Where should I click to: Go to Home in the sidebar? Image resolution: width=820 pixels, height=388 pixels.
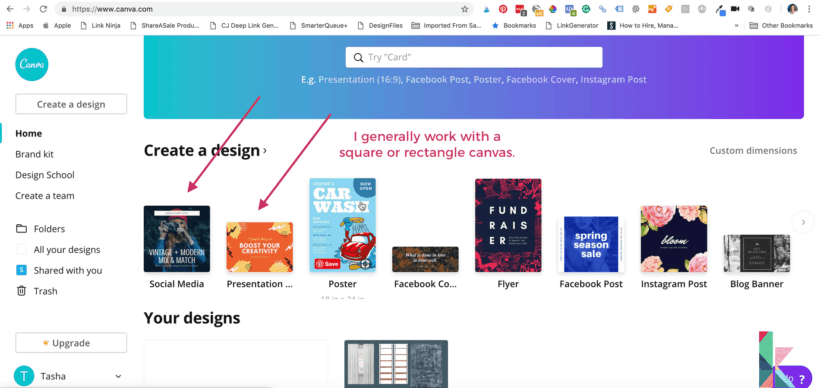pos(28,133)
